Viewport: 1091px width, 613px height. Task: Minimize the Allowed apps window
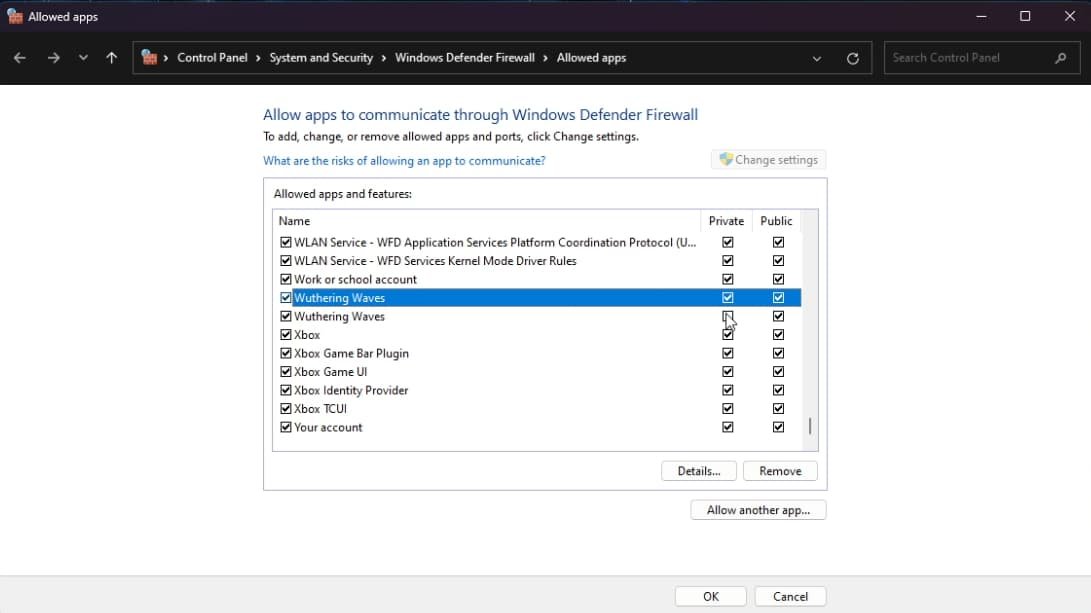(981, 16)
